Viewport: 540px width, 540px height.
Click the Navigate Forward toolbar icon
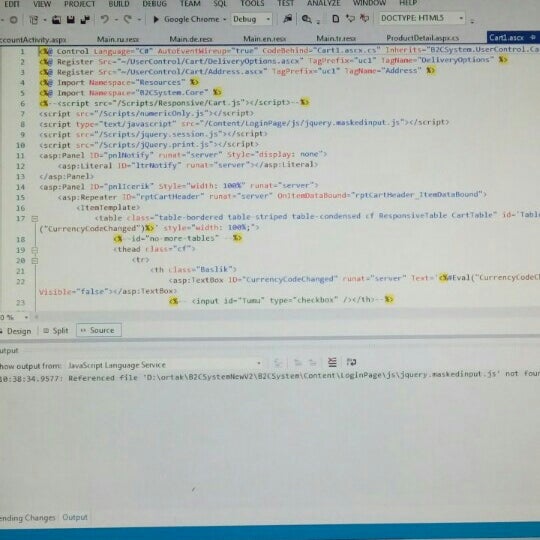13,20
